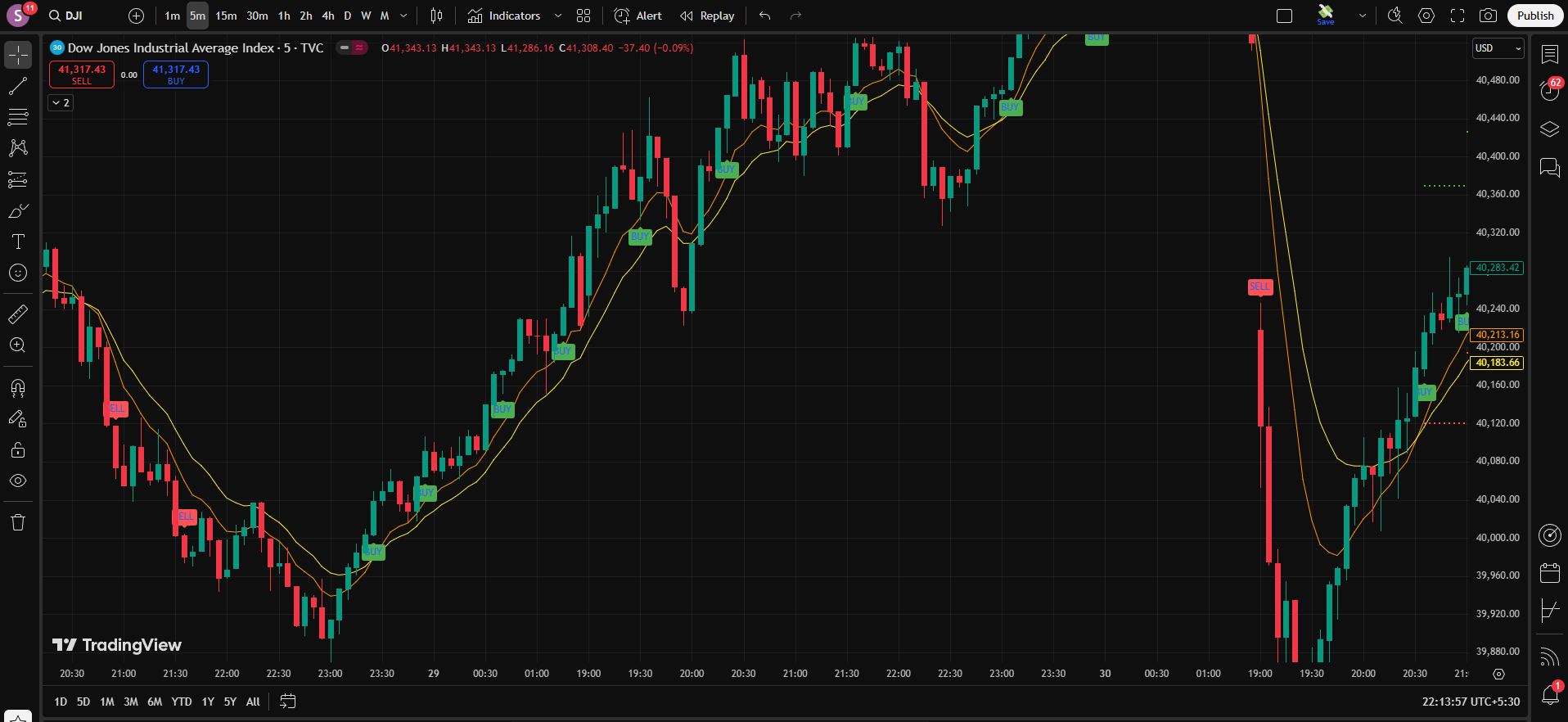This screenshot has width=1568, height=722.
Task: Open the USD currency dropdown
Action: tap(1498, 48)
